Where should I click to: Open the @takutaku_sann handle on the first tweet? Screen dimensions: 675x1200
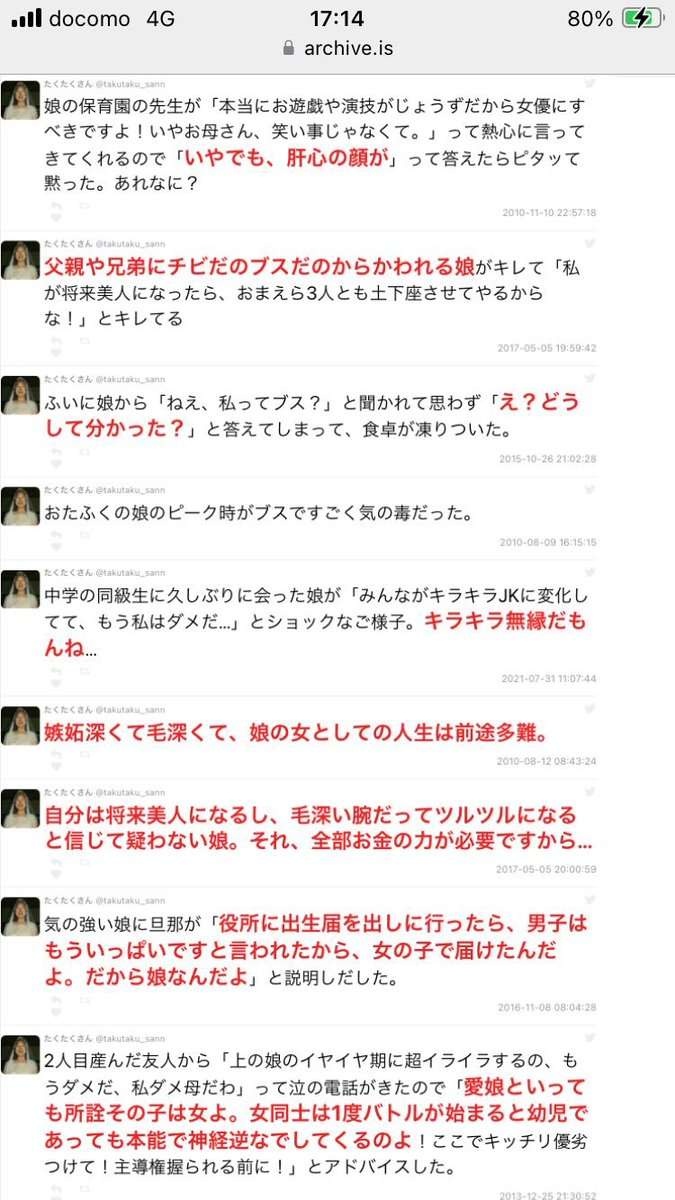coord(130,86)
